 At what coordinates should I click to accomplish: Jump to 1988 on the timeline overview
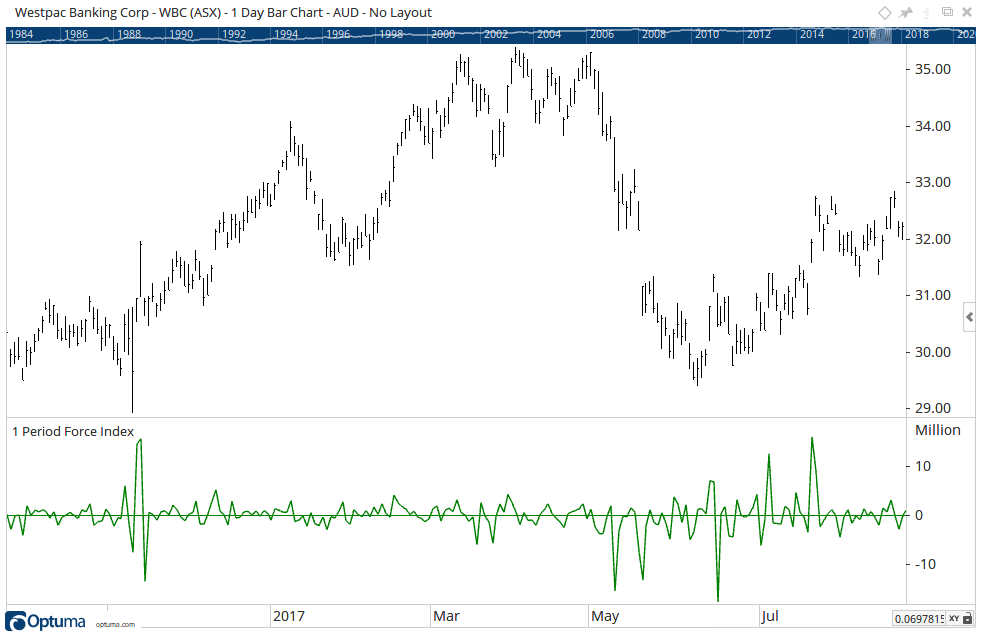[x=129, y=34]
